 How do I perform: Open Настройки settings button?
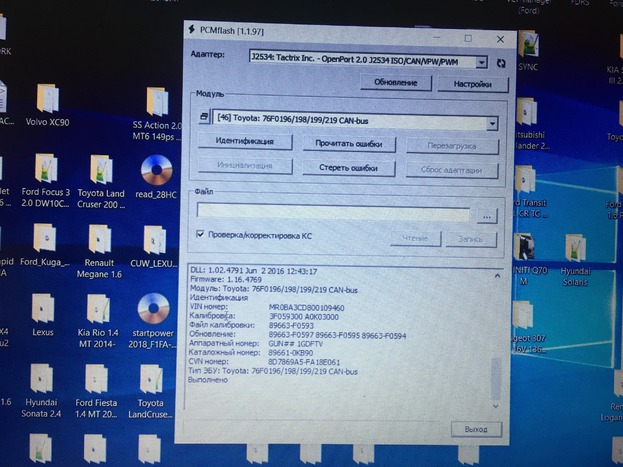tap(472, 82)
